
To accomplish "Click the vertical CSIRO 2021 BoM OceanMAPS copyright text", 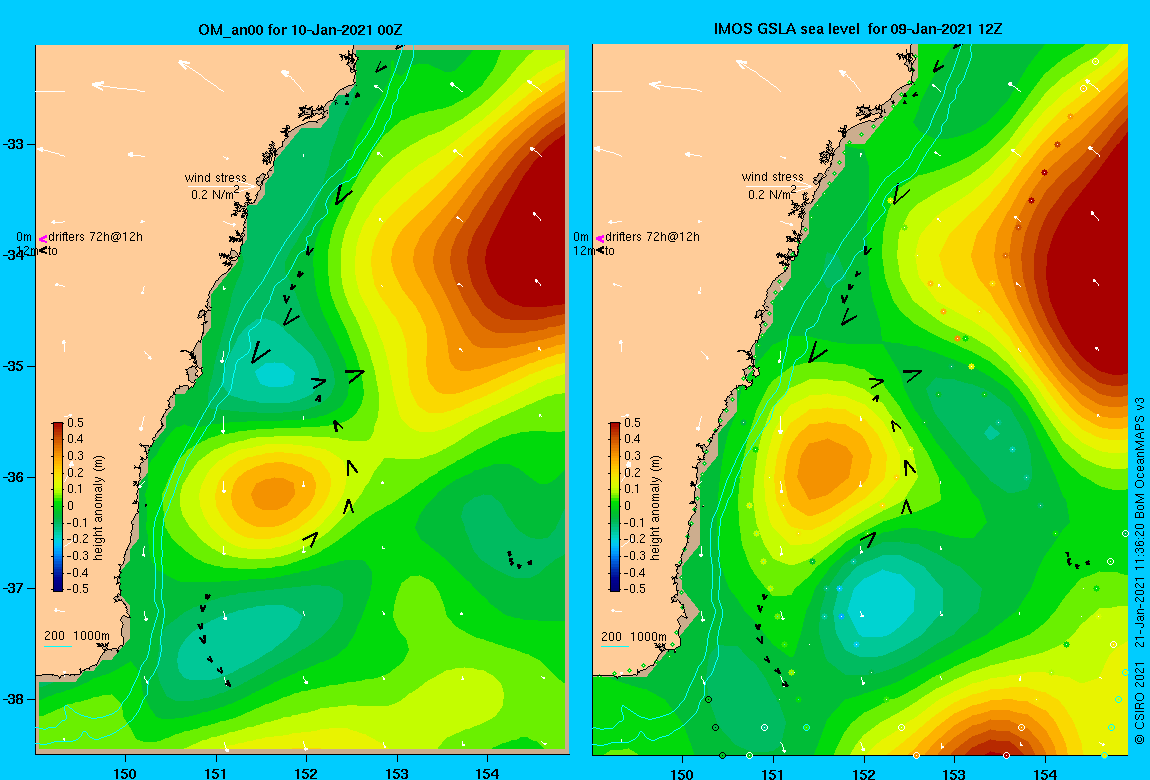I will 1139,572.
